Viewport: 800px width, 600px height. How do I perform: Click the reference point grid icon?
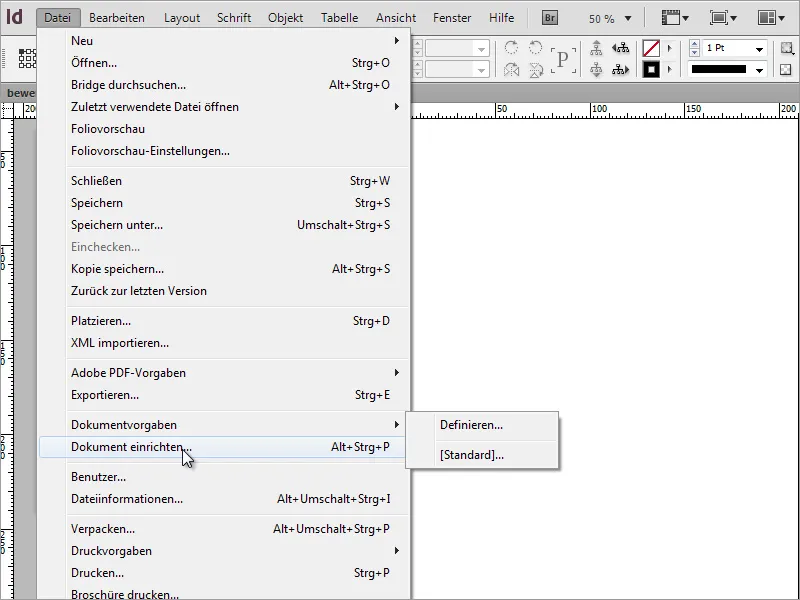point(28,58)
